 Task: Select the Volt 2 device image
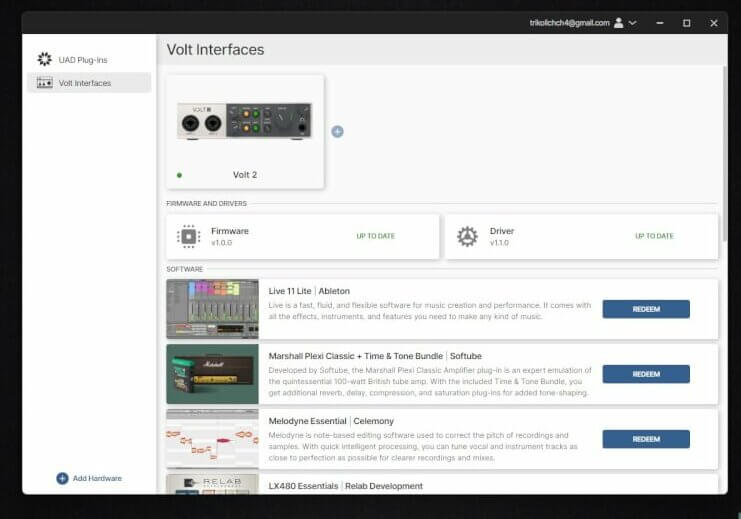click(244, 121)
